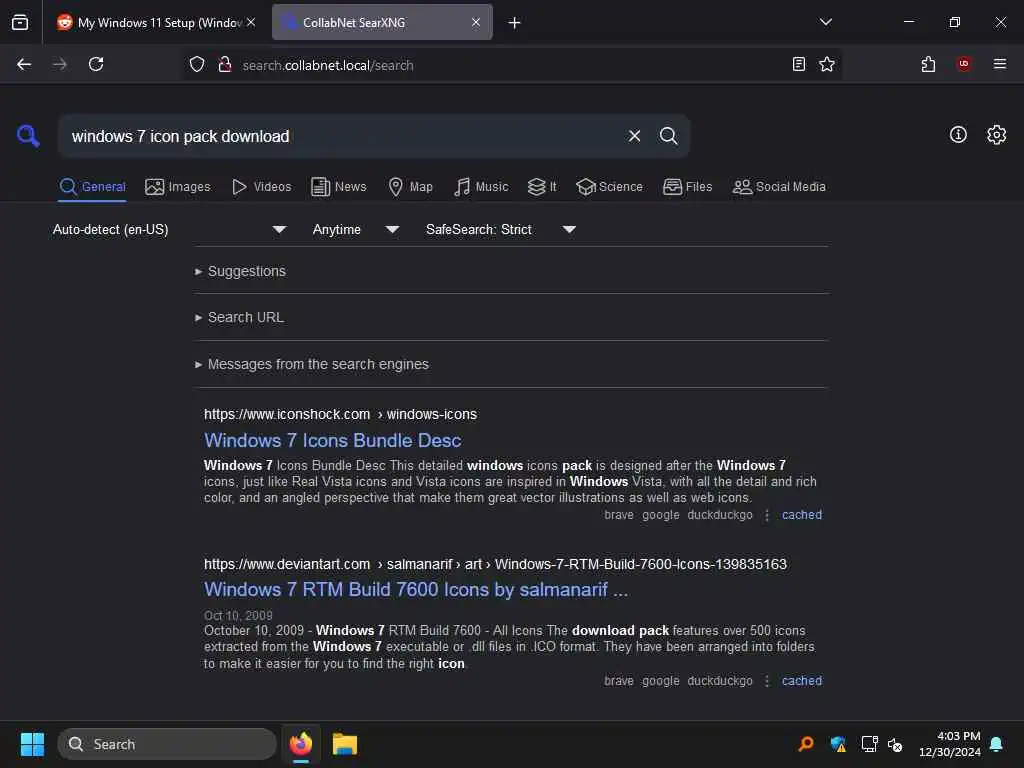Open uBlock Origin extension
Screen dimensions: 1024x768
pos(963,64)
